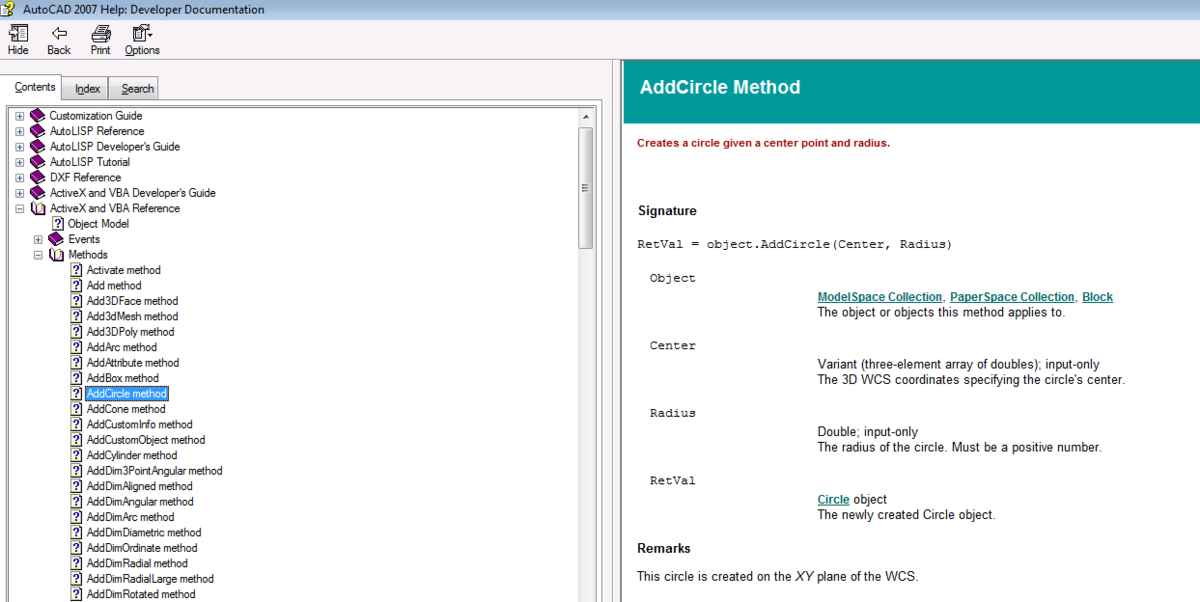The height and width of the screenshot is (602, 1200).
Task: Click the Add method topic icon
Action: pos(77,285)
